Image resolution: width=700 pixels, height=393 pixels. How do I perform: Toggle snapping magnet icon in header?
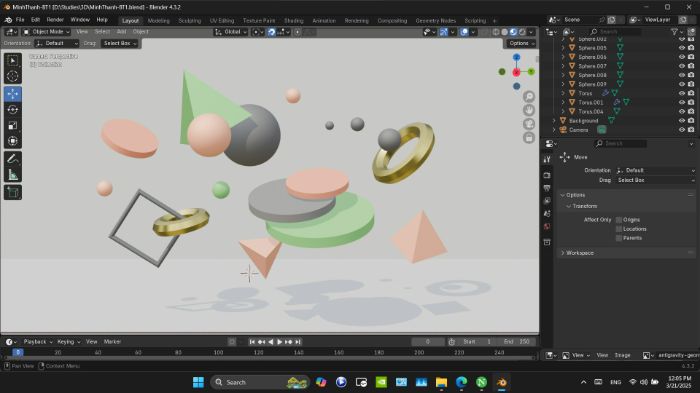coord(271,32)
